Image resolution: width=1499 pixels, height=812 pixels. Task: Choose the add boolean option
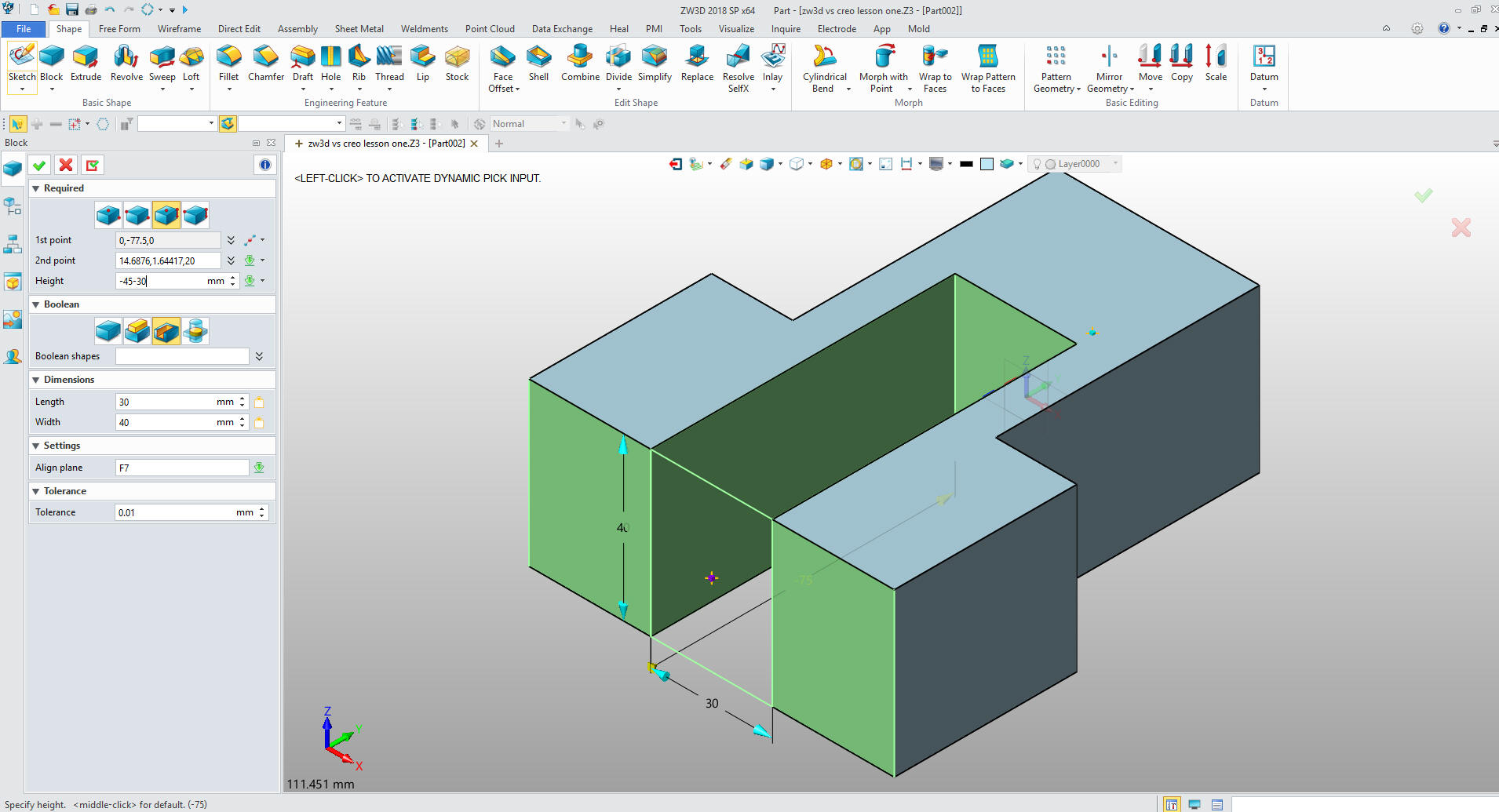click(x=137, y=331)
